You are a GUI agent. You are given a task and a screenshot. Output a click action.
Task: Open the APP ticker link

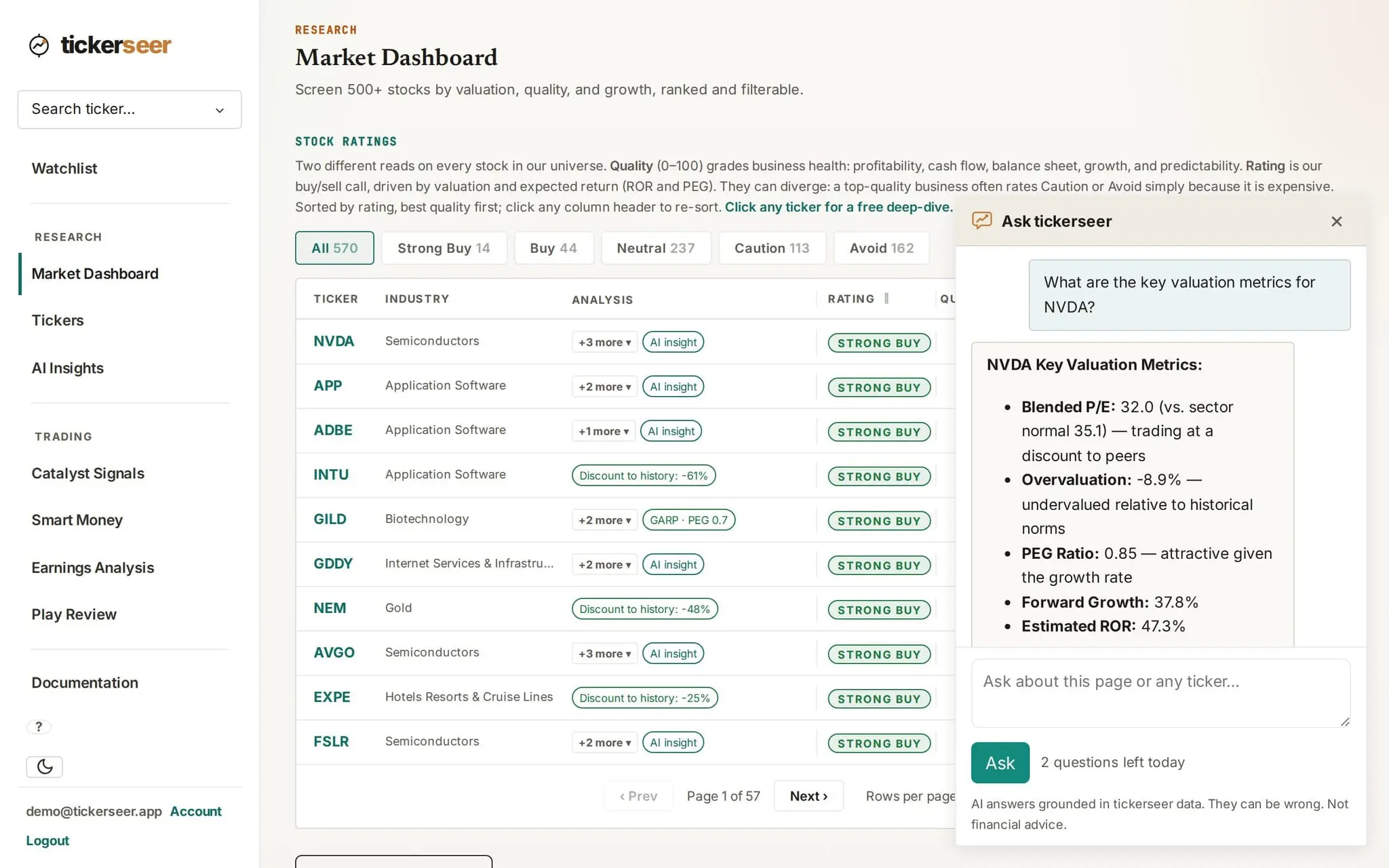(328, 386)
